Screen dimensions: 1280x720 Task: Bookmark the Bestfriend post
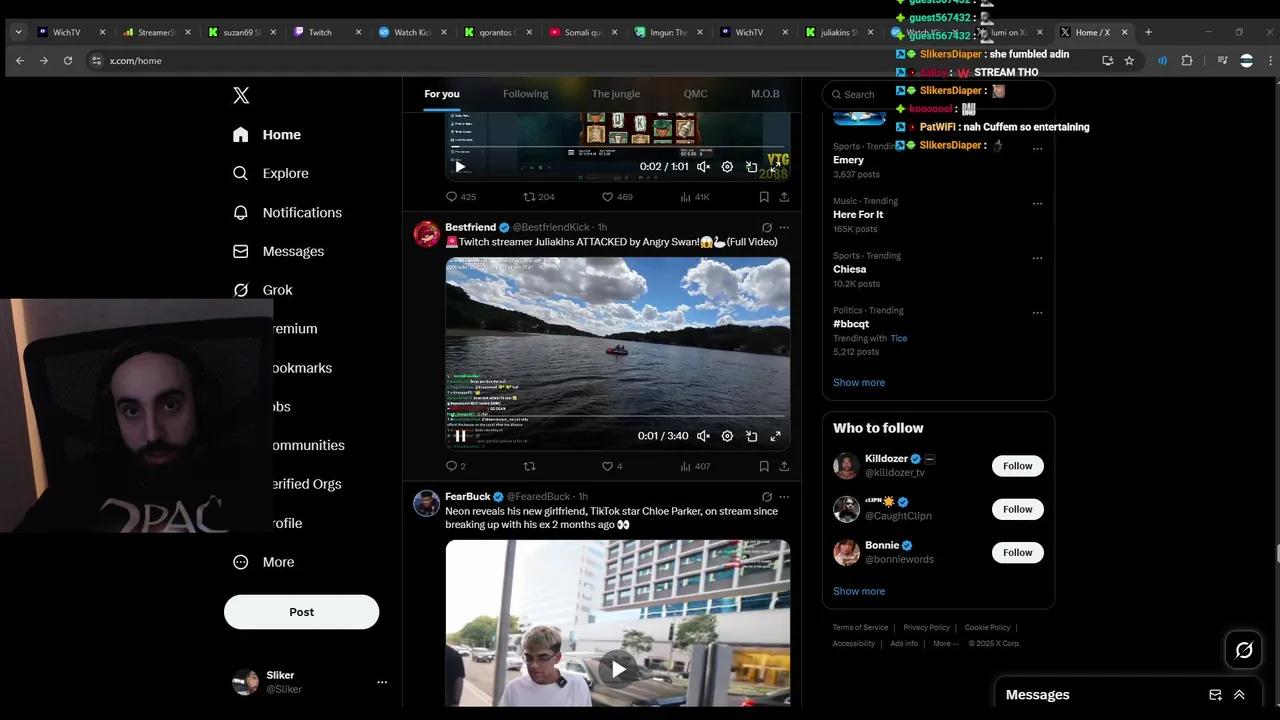click(764, 466)
